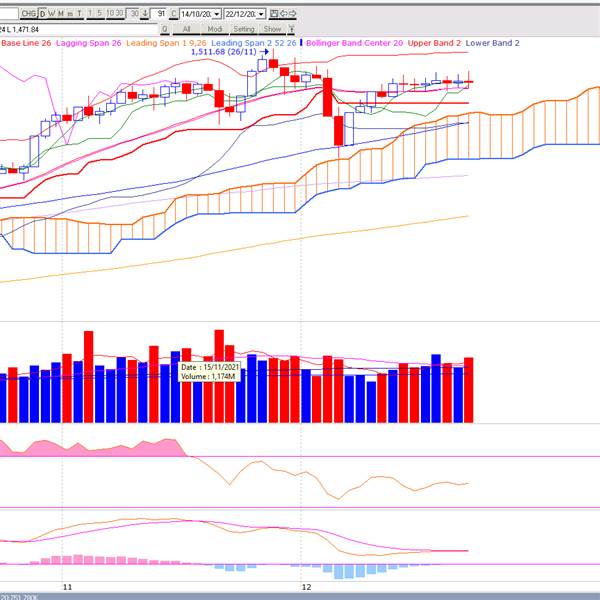Click the Q button in indicator bar
600x600 pixels.
(x=165, y=29)
